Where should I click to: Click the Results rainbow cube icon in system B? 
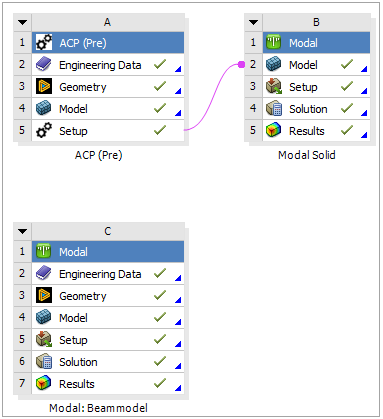pyautogui.click(x=274, y=130)
